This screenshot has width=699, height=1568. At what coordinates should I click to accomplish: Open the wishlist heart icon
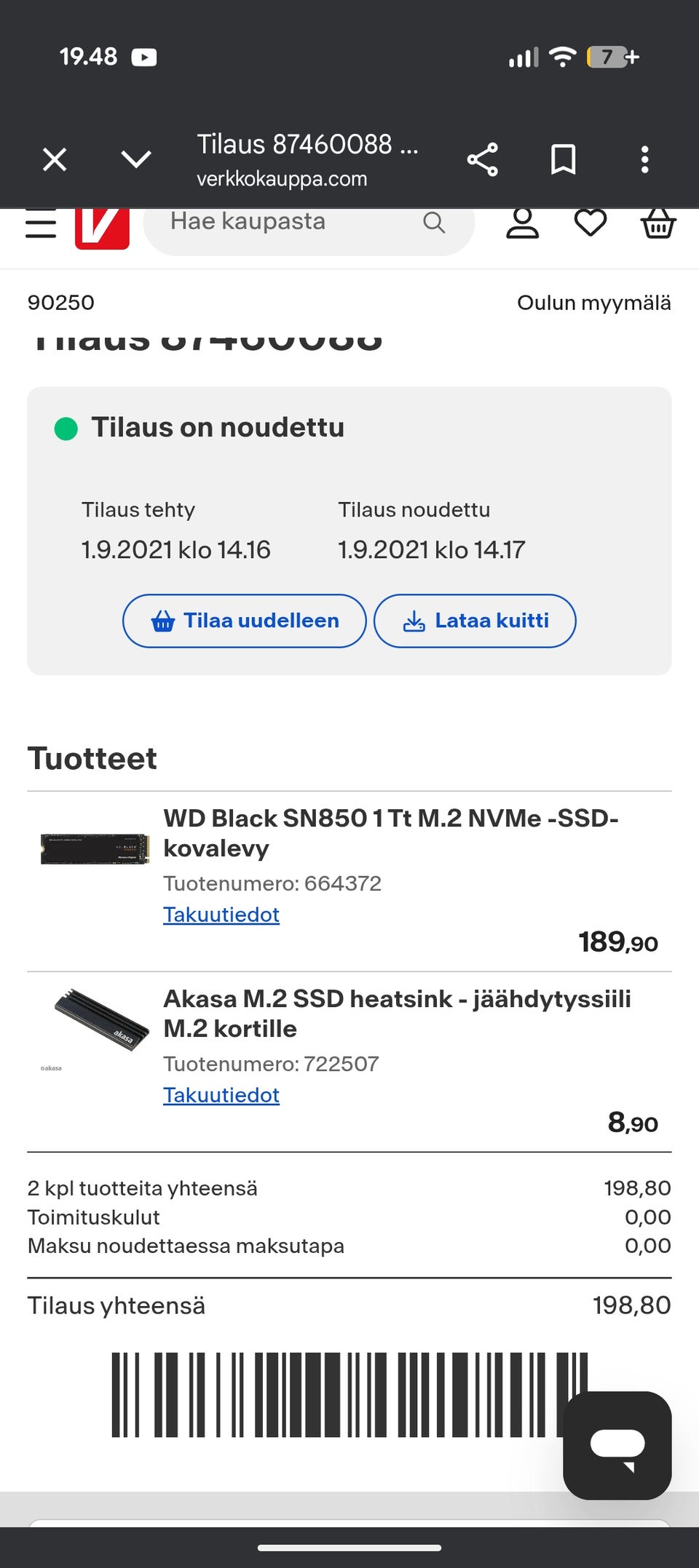pyautogui.click(x=590, y=223)
